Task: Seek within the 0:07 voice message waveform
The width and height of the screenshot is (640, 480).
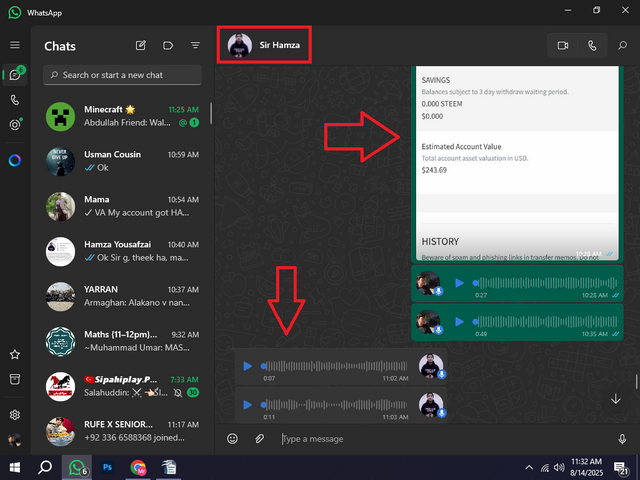Action: 334,366
